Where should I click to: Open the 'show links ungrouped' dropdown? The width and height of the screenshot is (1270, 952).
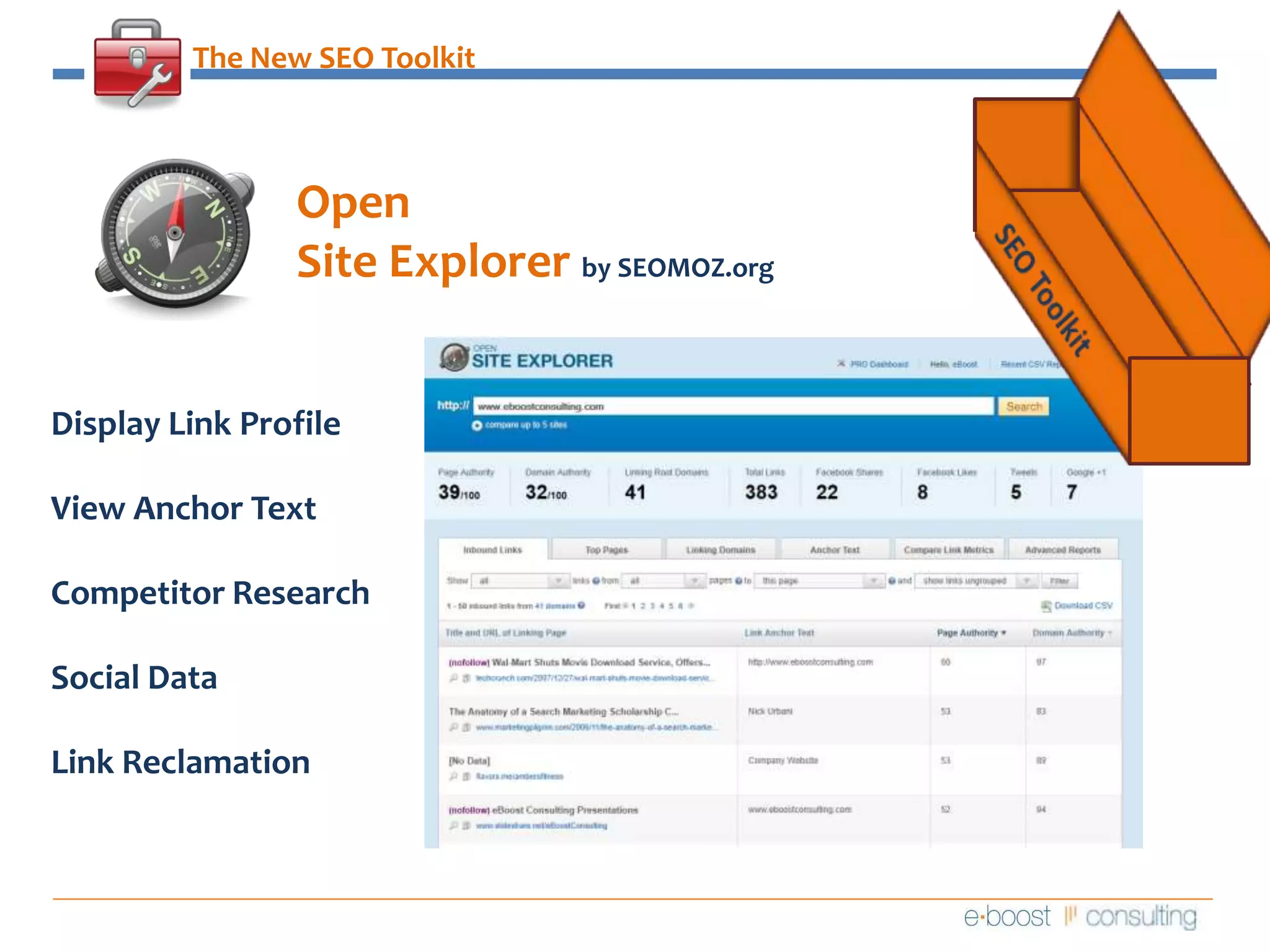977,581
